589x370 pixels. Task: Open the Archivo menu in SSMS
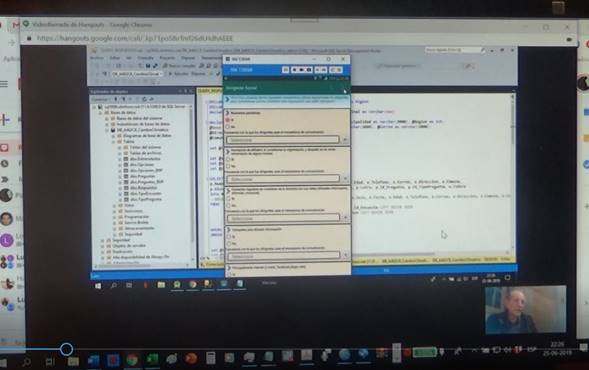(97, 58)
